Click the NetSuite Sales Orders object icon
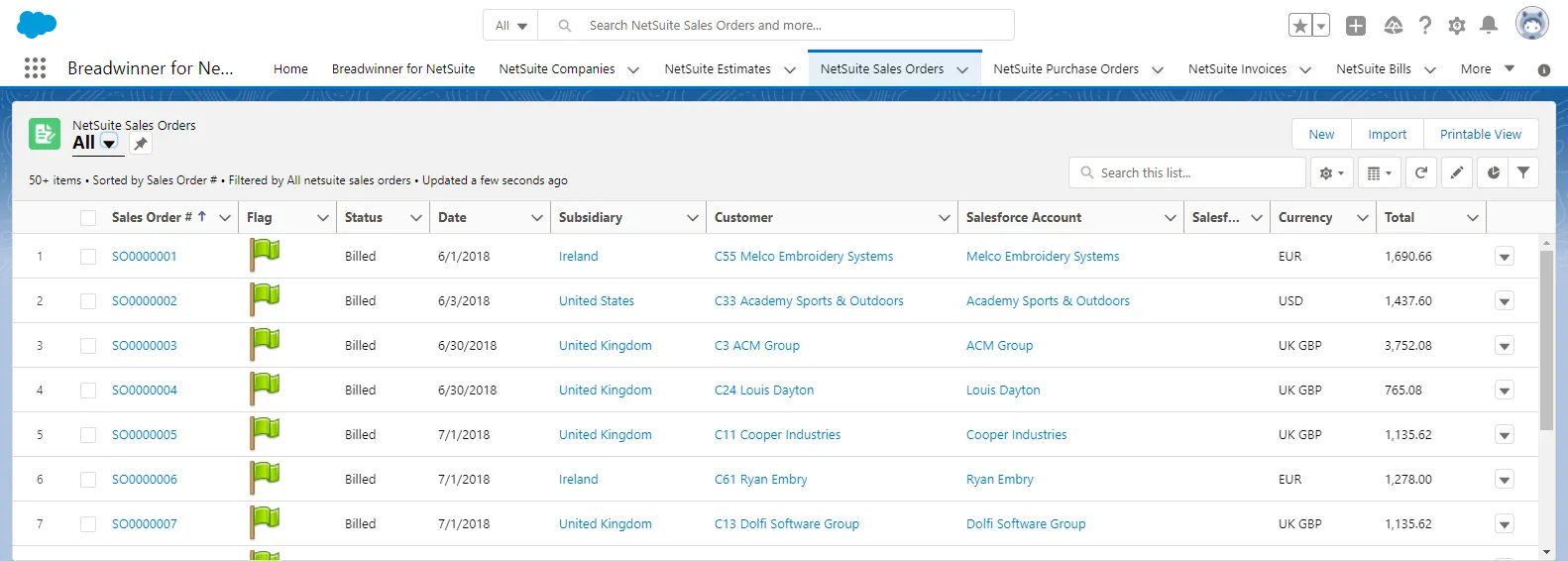 point(45,134)
